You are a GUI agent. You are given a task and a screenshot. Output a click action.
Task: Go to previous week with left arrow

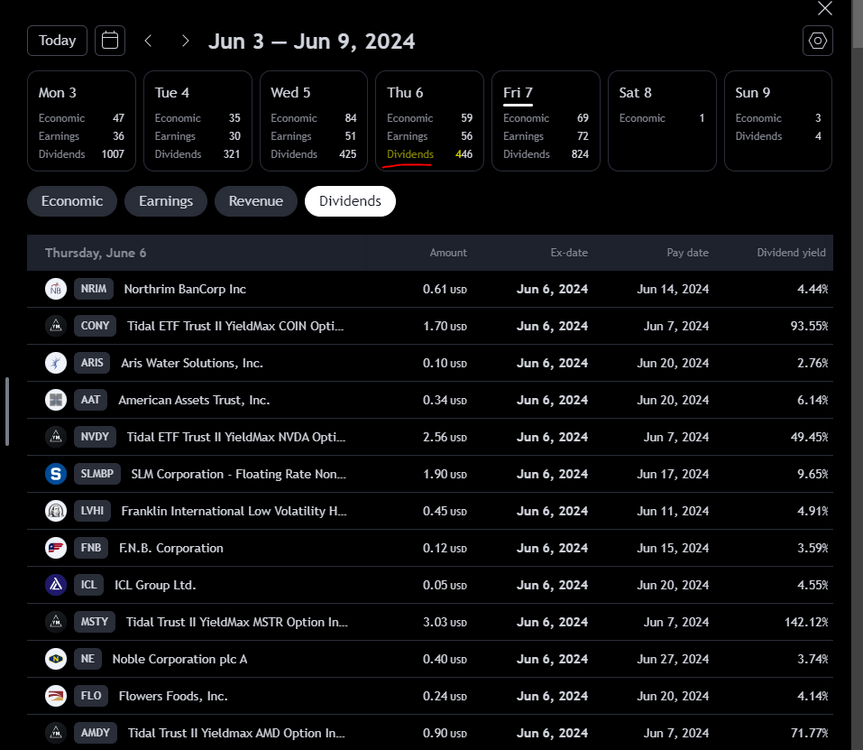click(x=149, y=41)
